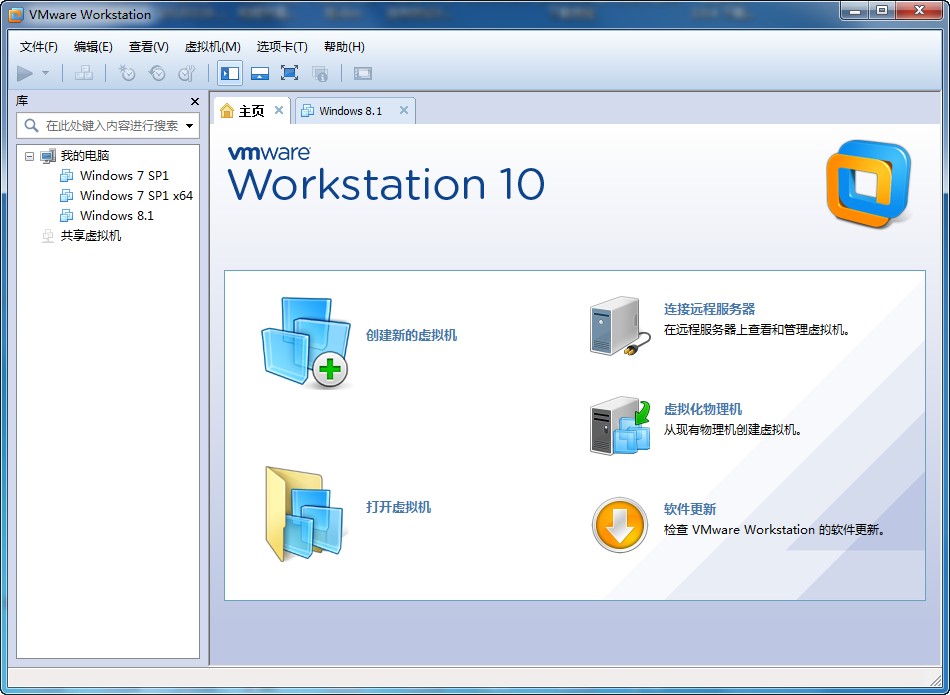The image size is (950, 695).
Task: Collapse the 我的电脑 tree node
Action: tap(28, 155)
